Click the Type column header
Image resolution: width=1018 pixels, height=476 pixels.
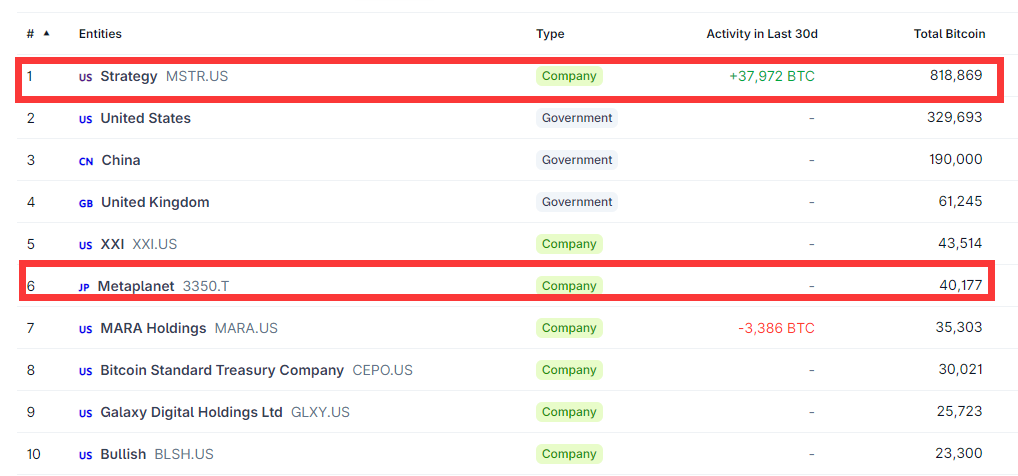(x=550, y=34)
